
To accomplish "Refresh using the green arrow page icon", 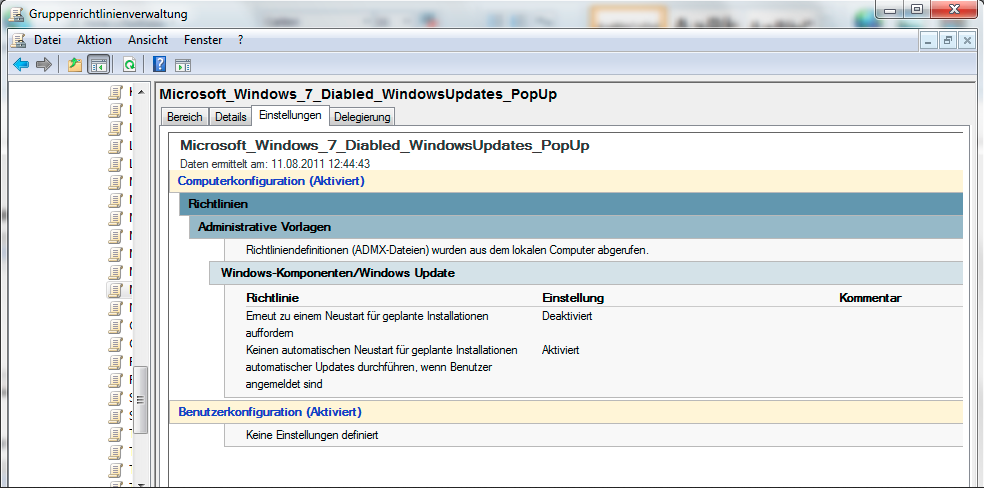I will click(129, 64).
